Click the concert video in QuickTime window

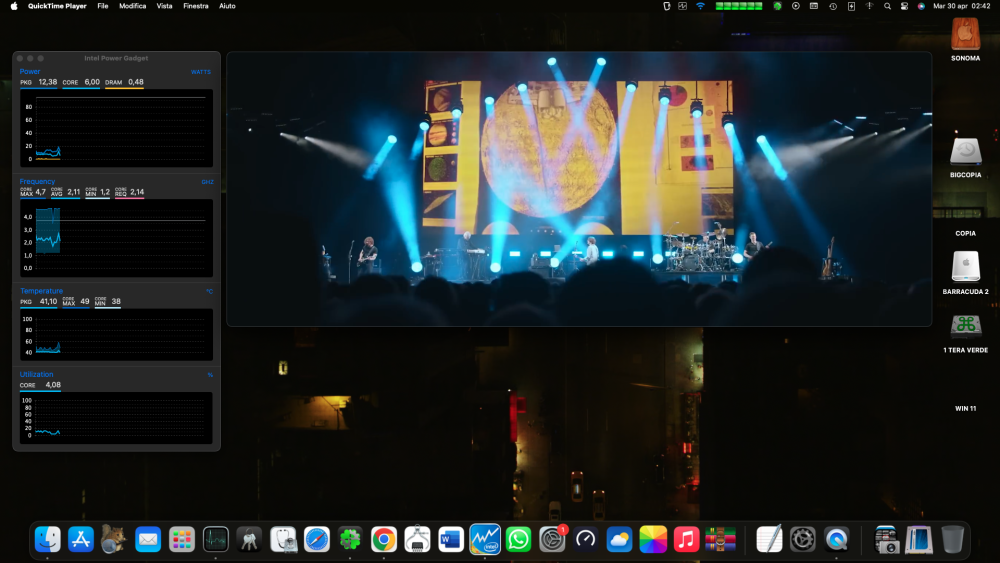point(579,189)
